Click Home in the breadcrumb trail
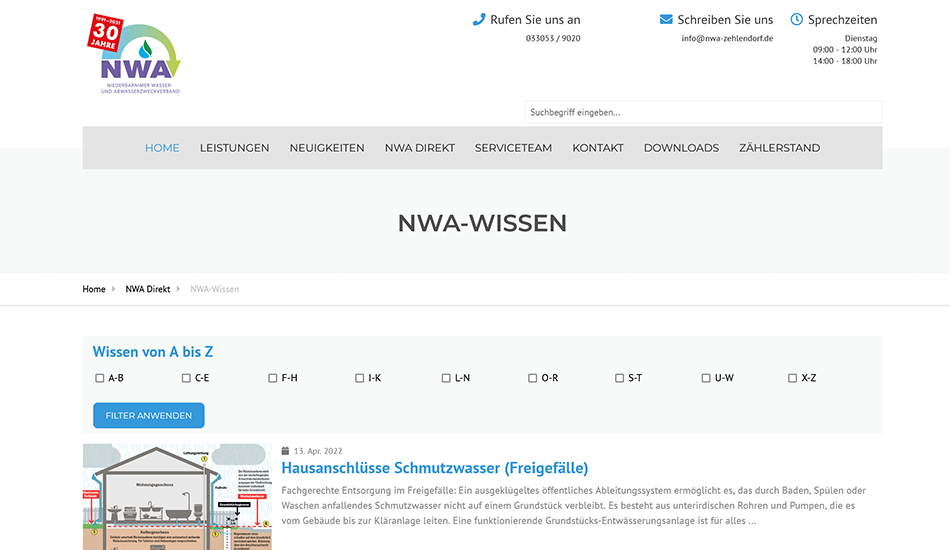This screenshot has height=550, width=950. [94, 289]
